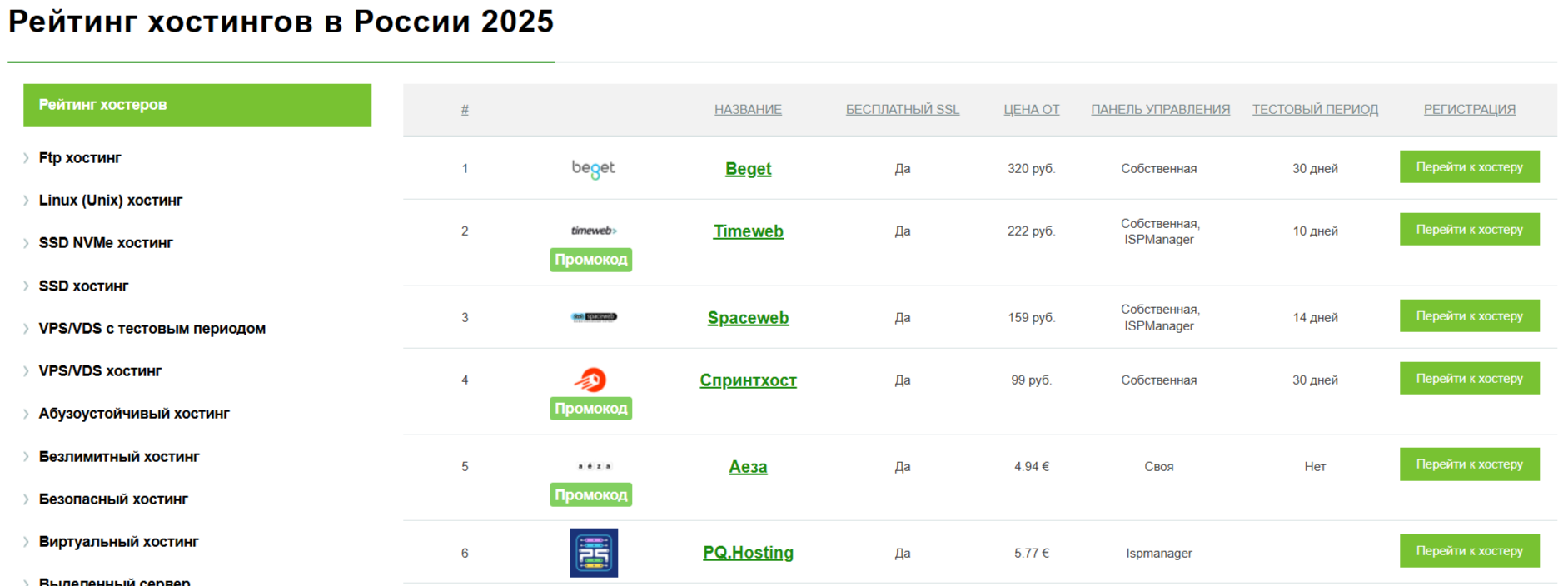Click Перейти к хостеру for Aeza
Image resolution: width=1568 pixels, height=586 pixels.
click(1470, 464)
